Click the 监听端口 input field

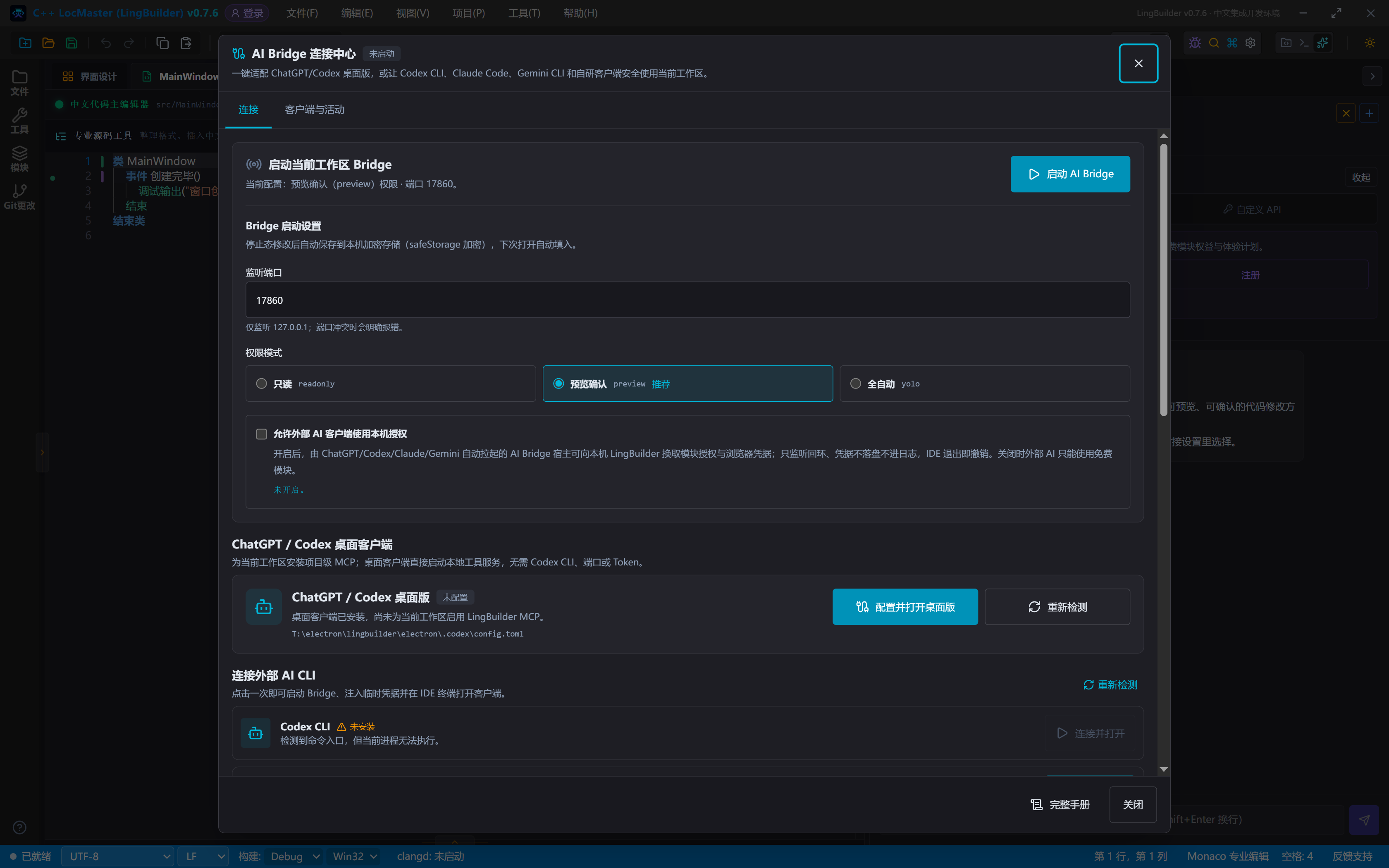(687, 300)
